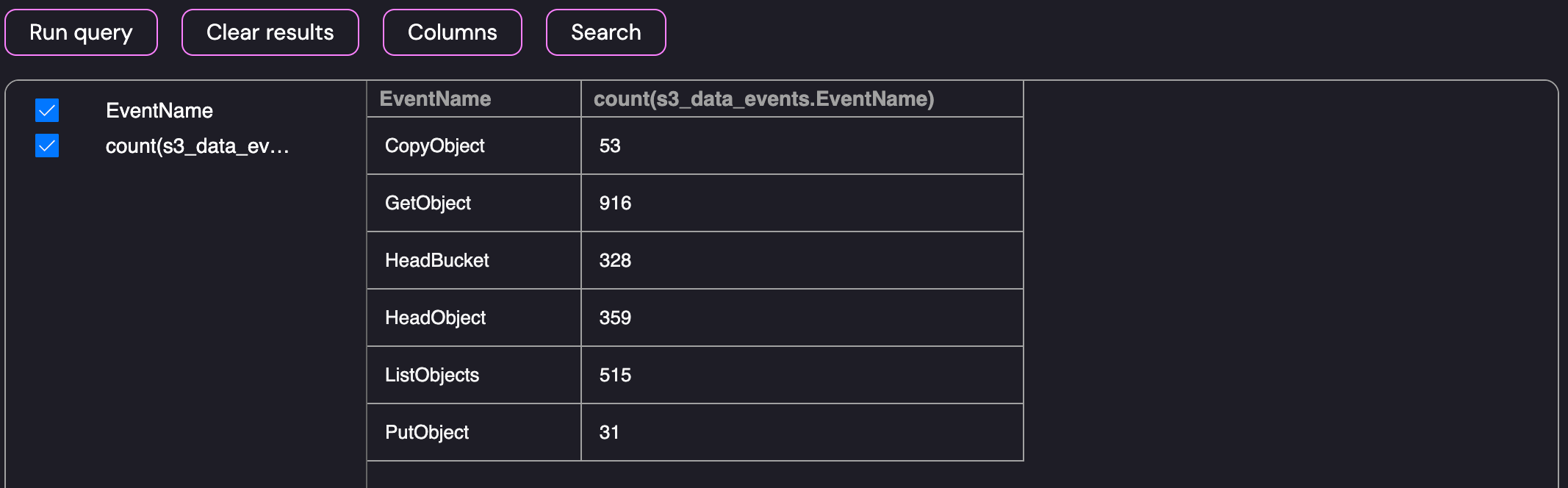The height and width of the screenshot is (488, 1568).
Task: Click the count value 515
Action: (615, 375)
